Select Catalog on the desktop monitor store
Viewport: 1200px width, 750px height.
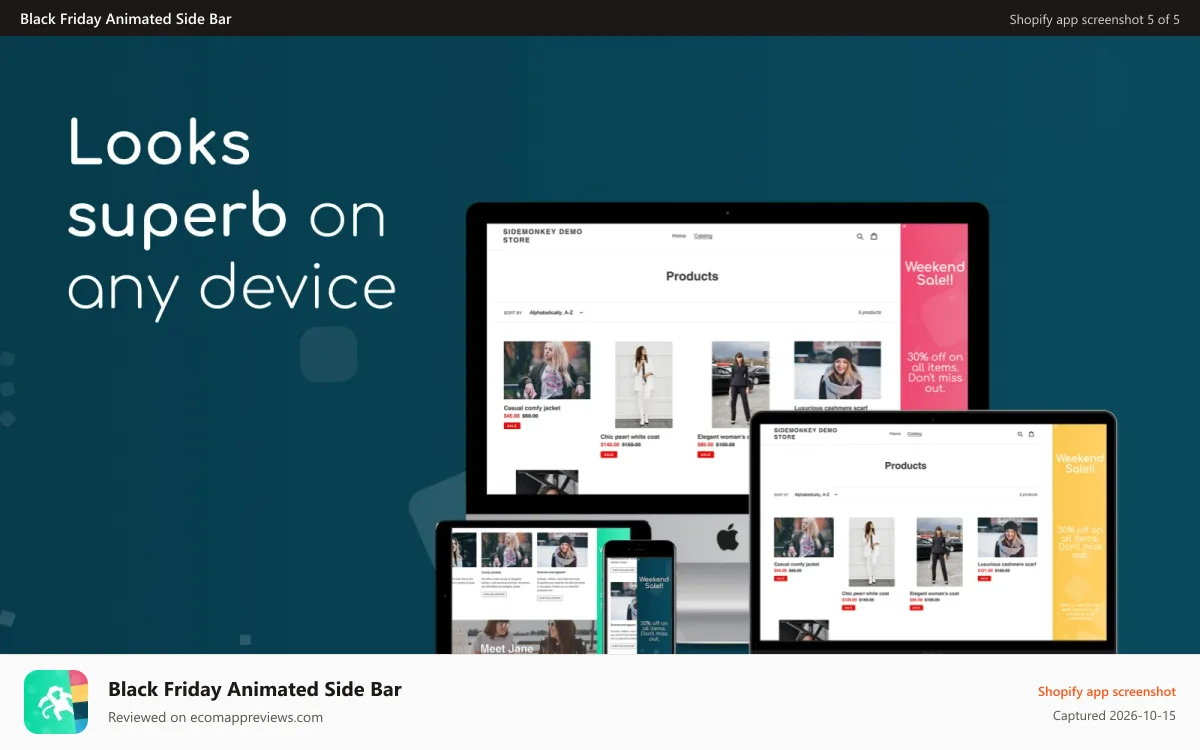[x=703, y=236]
